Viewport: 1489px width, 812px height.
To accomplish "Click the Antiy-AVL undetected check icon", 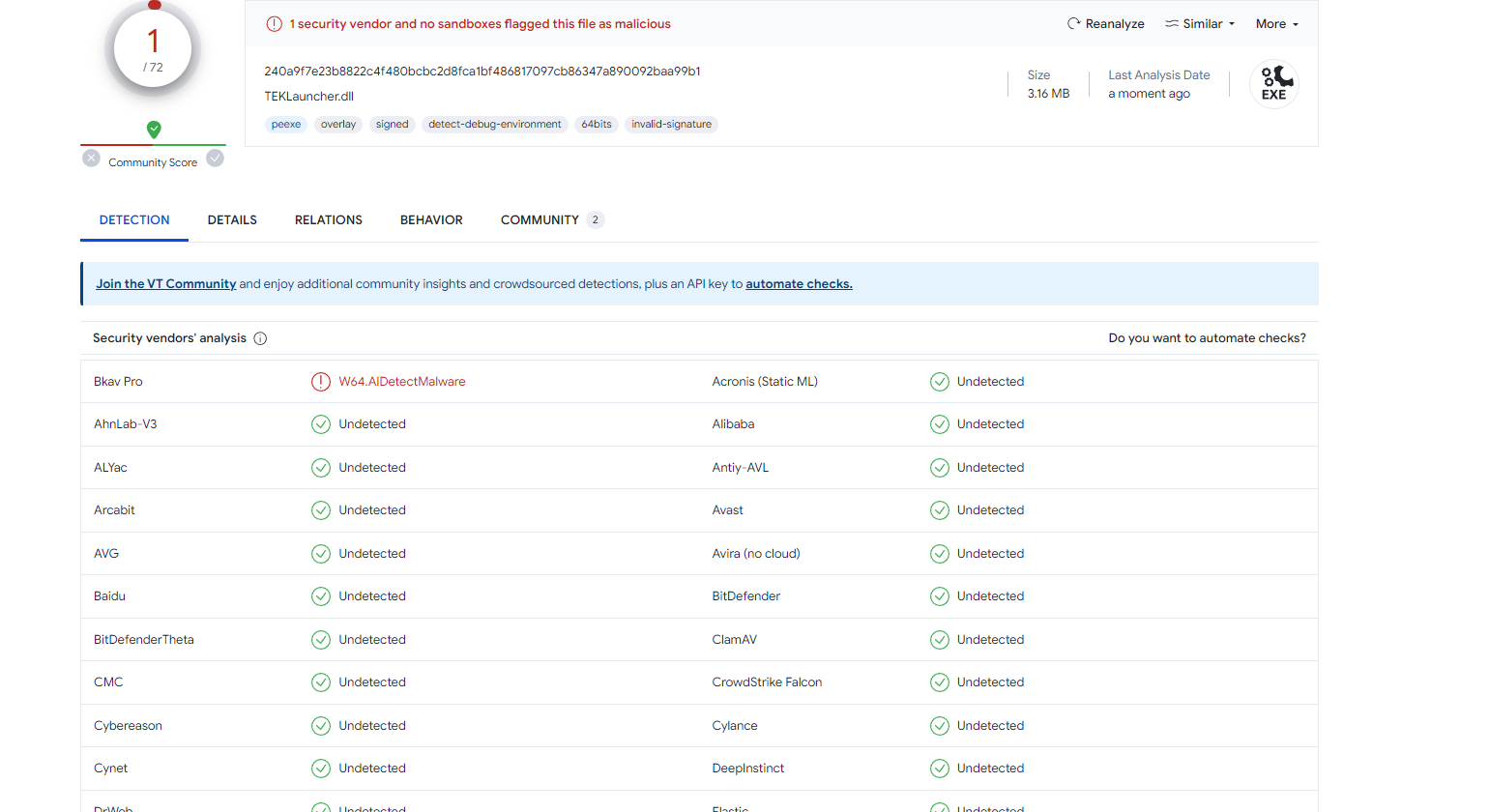I will 940,468.
